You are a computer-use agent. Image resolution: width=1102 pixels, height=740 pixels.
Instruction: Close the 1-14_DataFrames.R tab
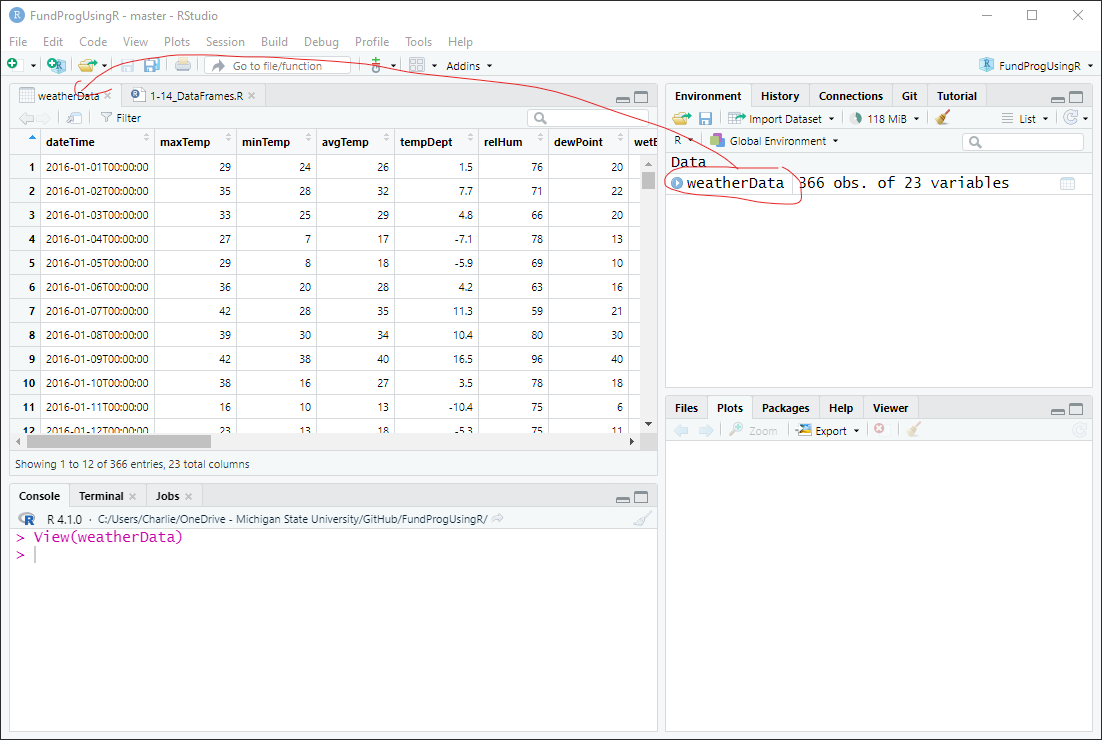[252, 96]
